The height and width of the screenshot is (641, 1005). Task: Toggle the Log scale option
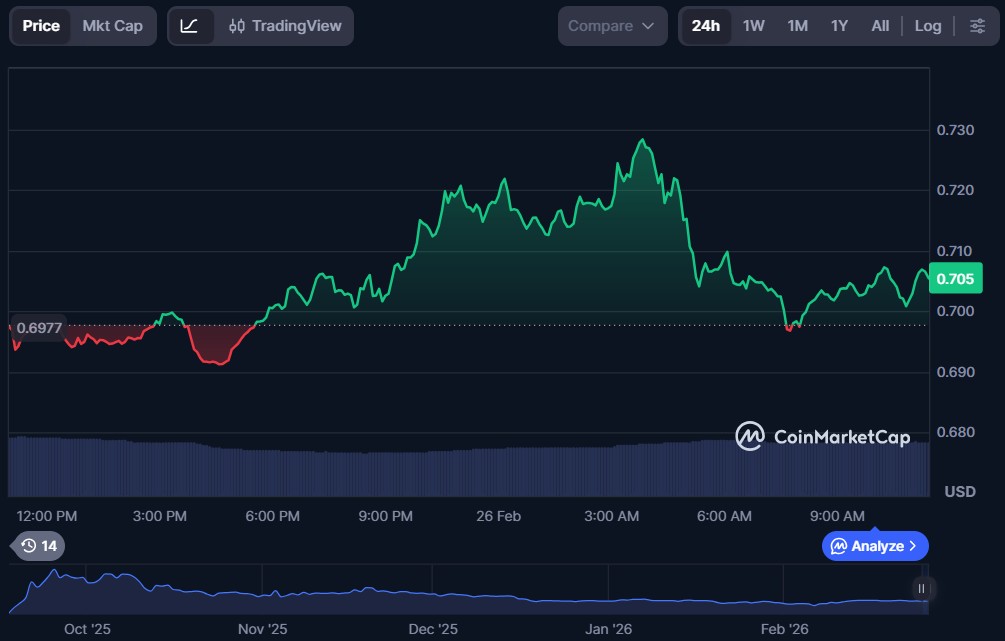tap(927, 26)
